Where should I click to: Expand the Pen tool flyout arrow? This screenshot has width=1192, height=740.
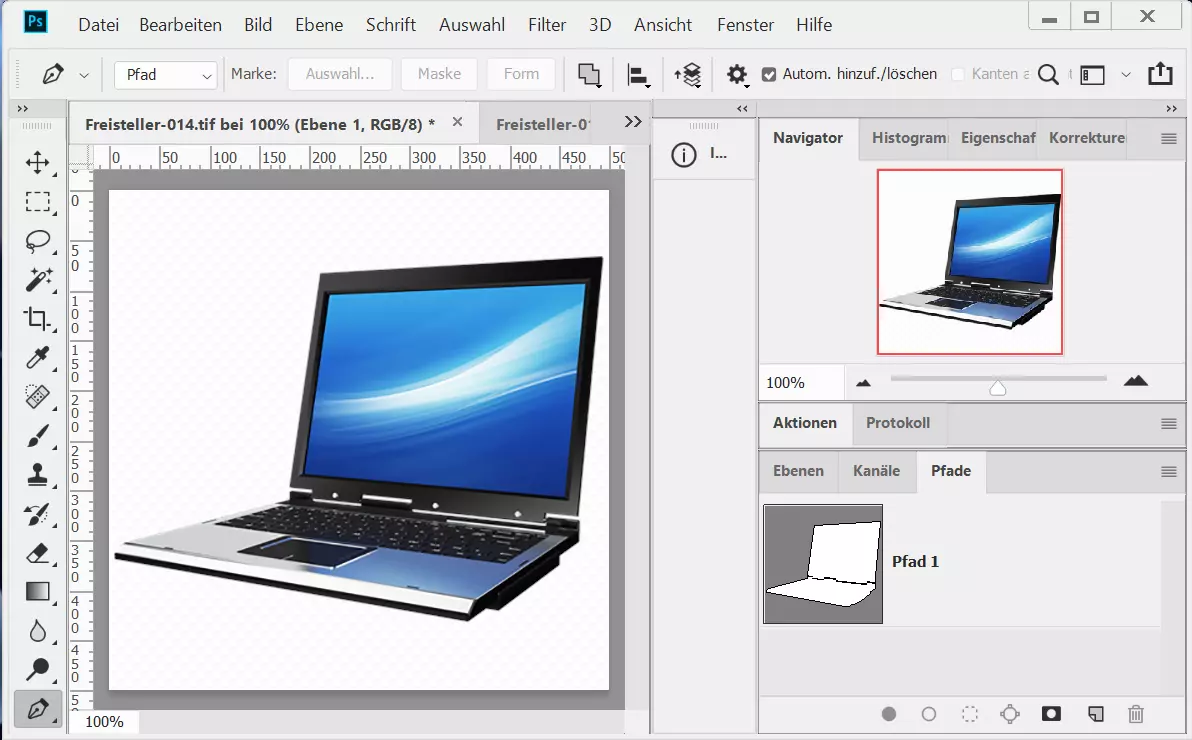pyautogui.click(x=86, y=74)
